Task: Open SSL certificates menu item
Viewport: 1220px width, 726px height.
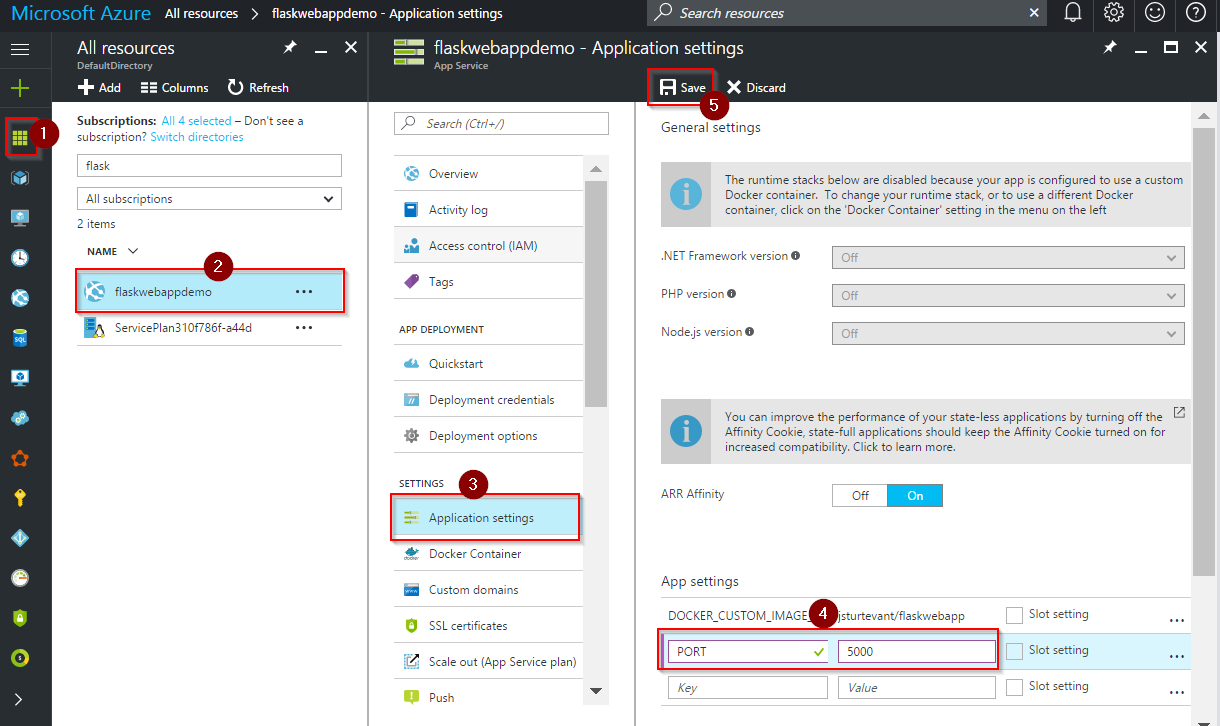Action: tap(488, 626)
